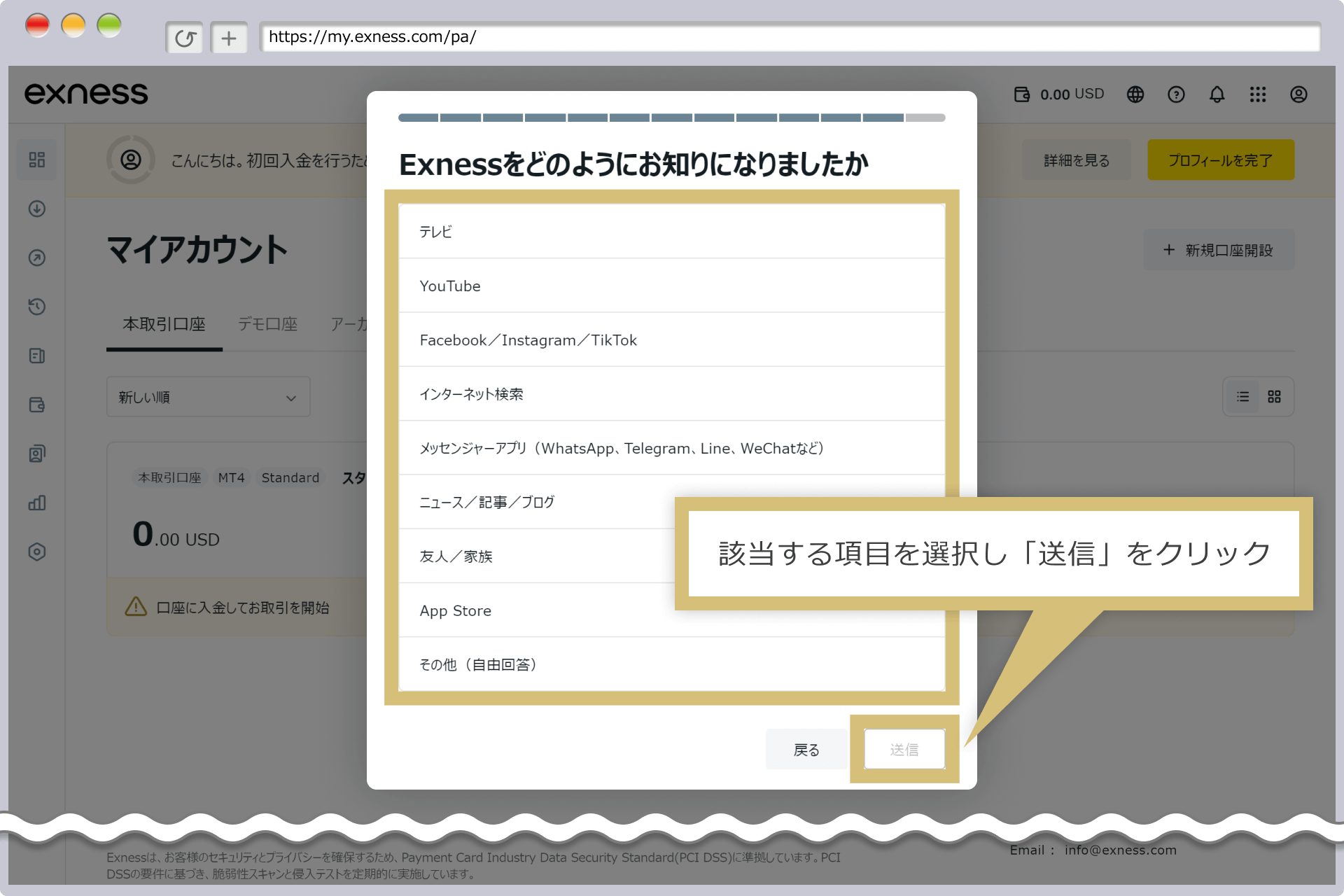Select the インターネット検索 option
This screenshot has height=896, width=1344.
point(672,394)
